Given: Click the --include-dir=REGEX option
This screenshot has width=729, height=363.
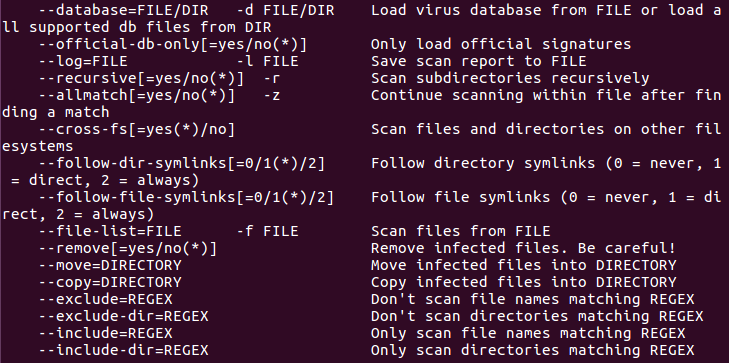Looking at the screenshot, I should [x=124, y=350].
